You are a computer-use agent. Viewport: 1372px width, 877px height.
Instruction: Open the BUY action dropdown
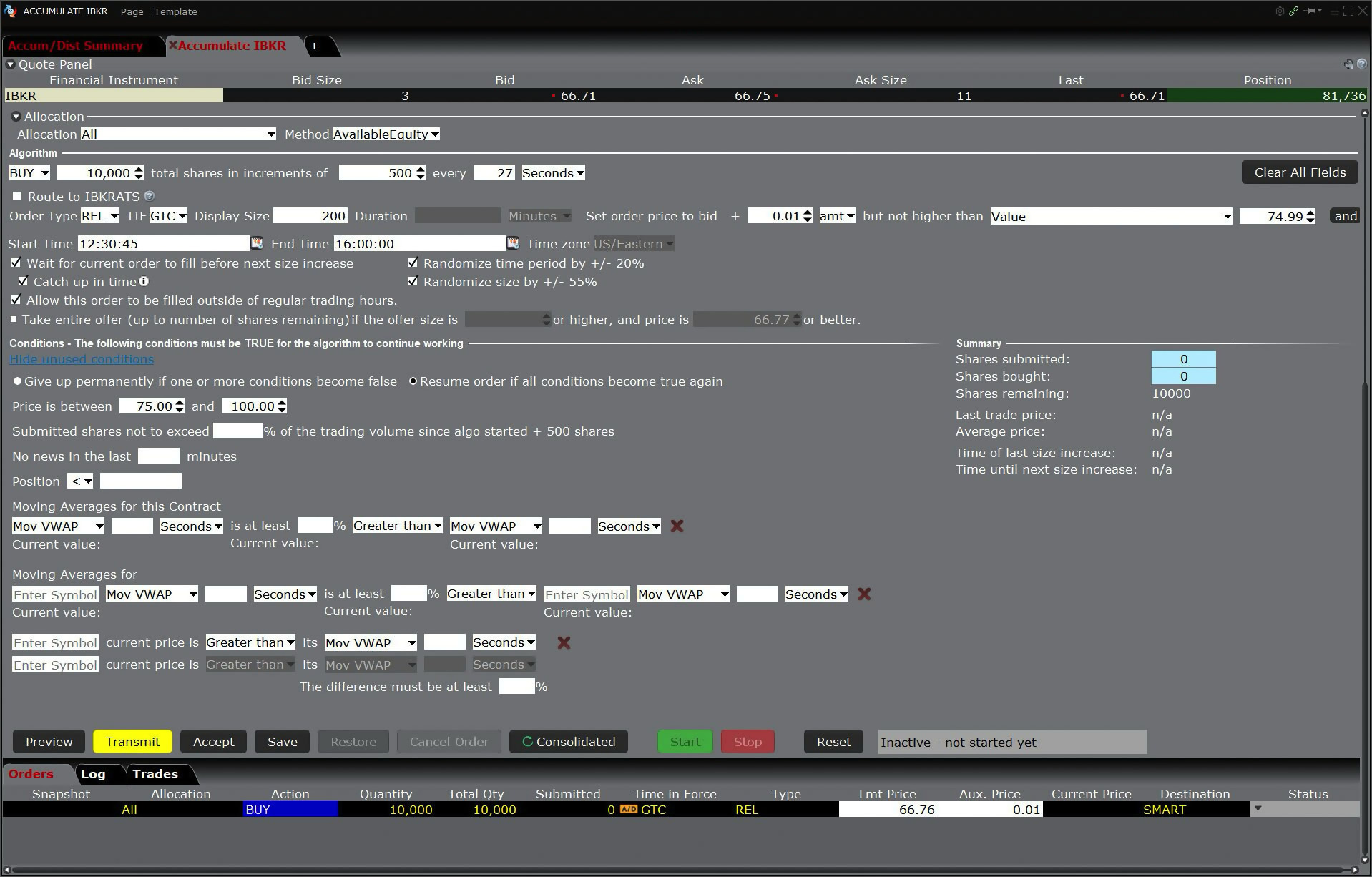click(29, 173)
